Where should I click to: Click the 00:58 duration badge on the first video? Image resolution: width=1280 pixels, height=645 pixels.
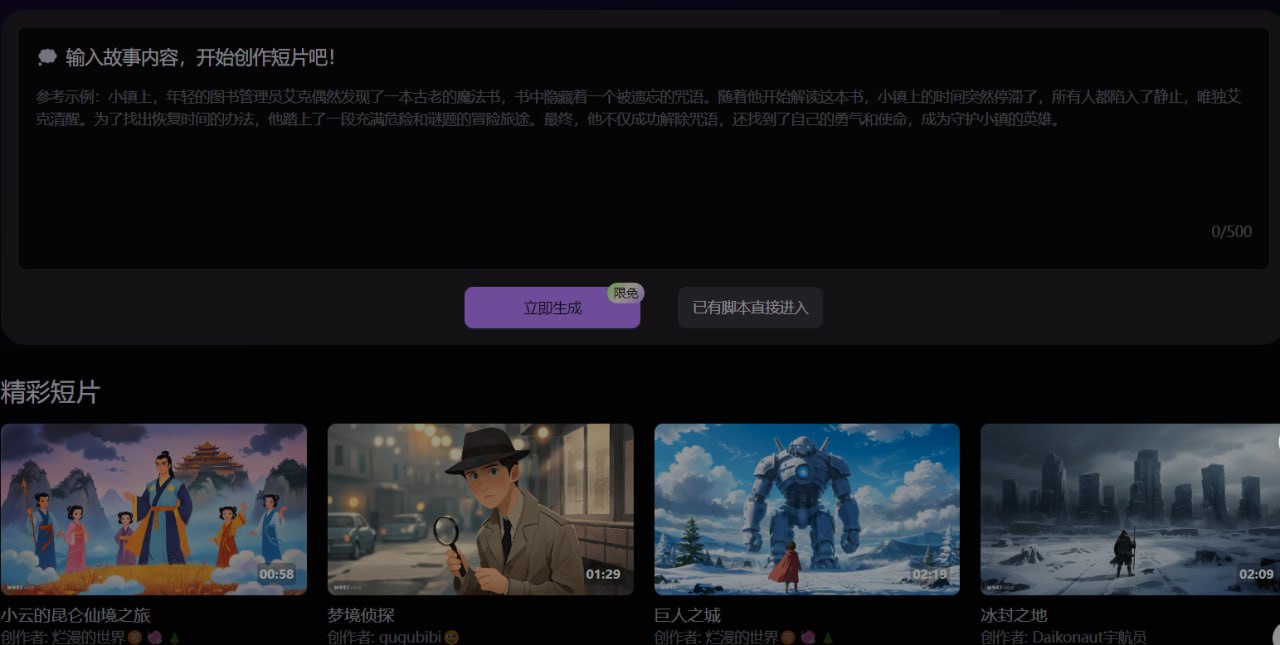pos(276,574)
